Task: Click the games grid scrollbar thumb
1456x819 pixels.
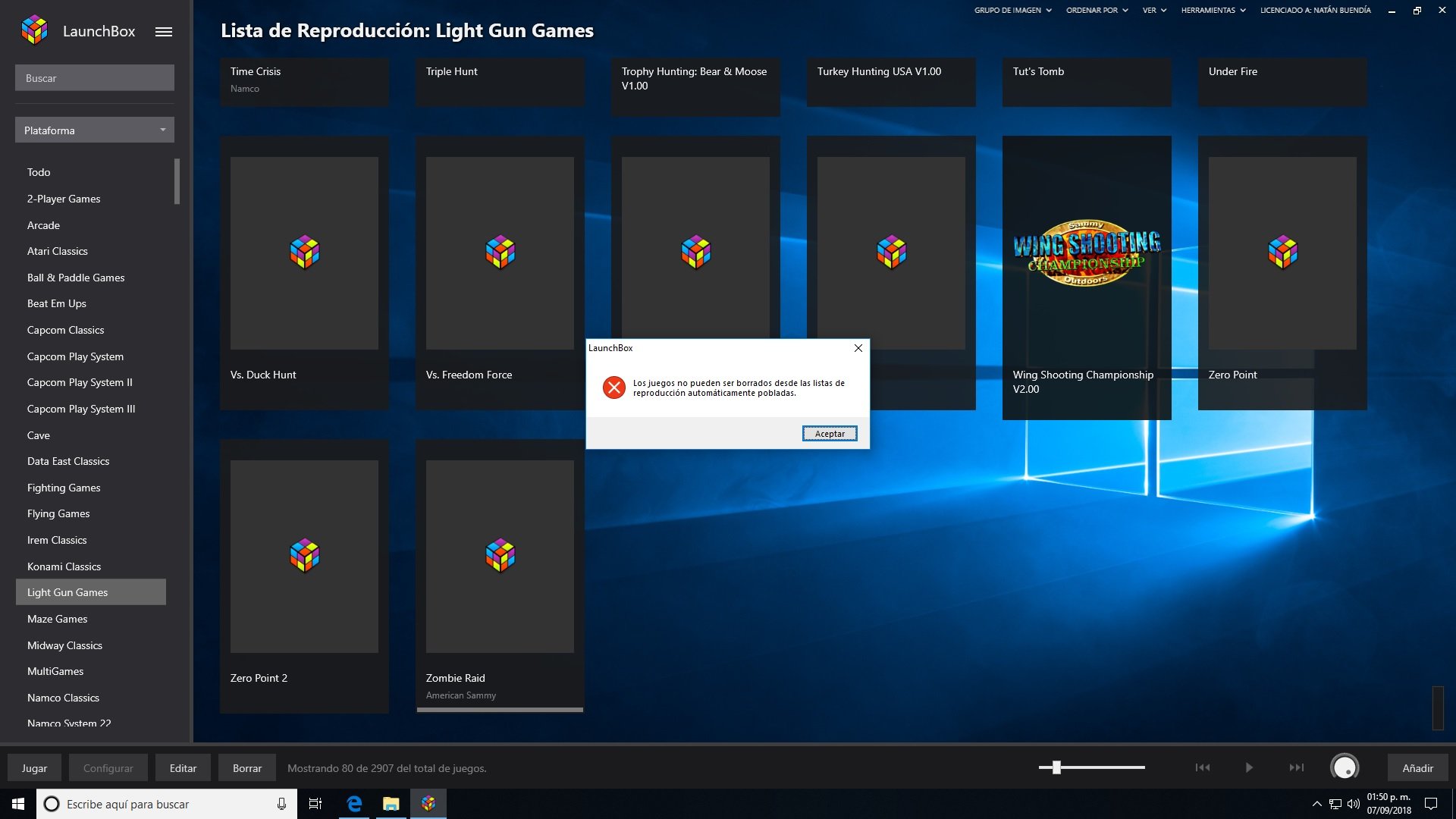Action: [1437, 708]
